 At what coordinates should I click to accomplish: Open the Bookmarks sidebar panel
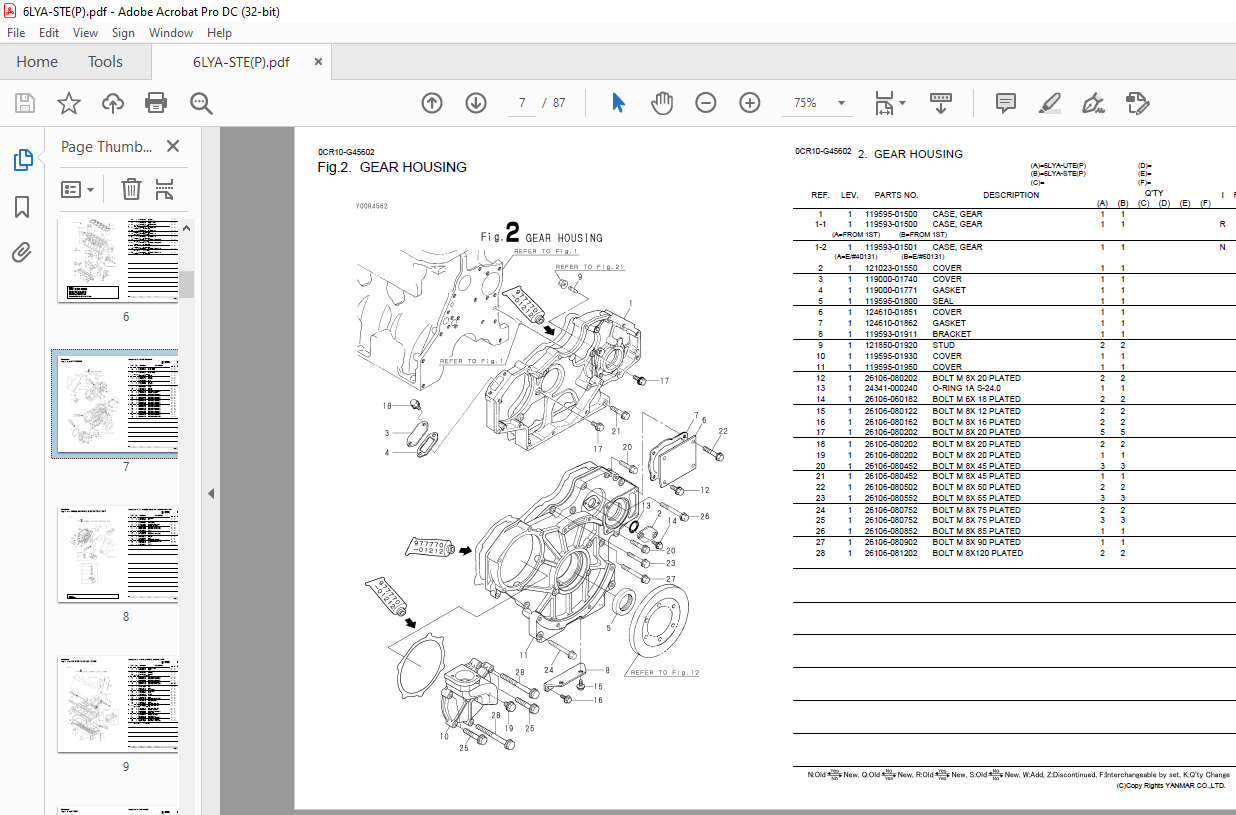(22, 207)
